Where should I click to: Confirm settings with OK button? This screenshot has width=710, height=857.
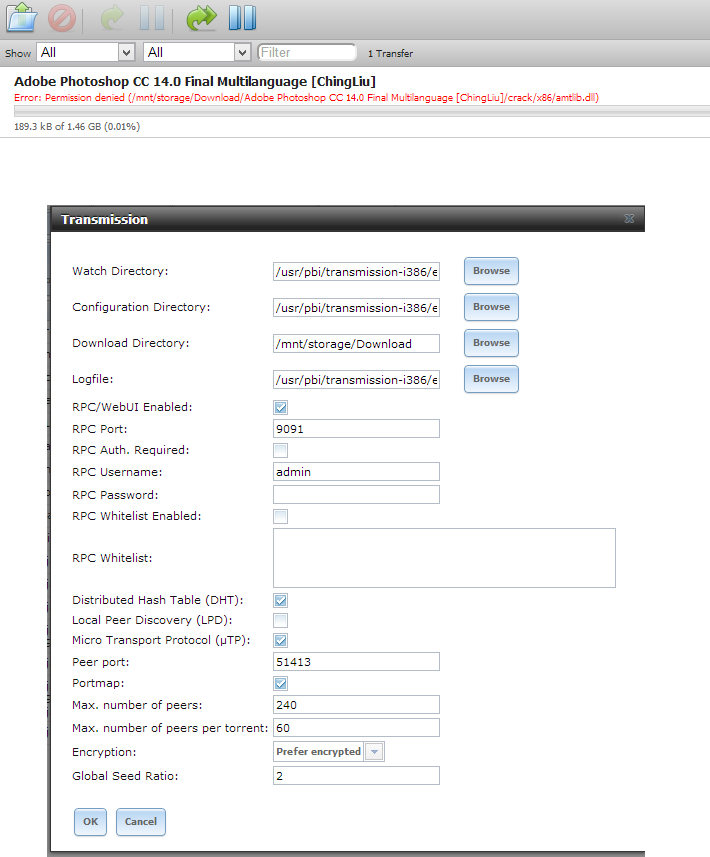(90, 822)
